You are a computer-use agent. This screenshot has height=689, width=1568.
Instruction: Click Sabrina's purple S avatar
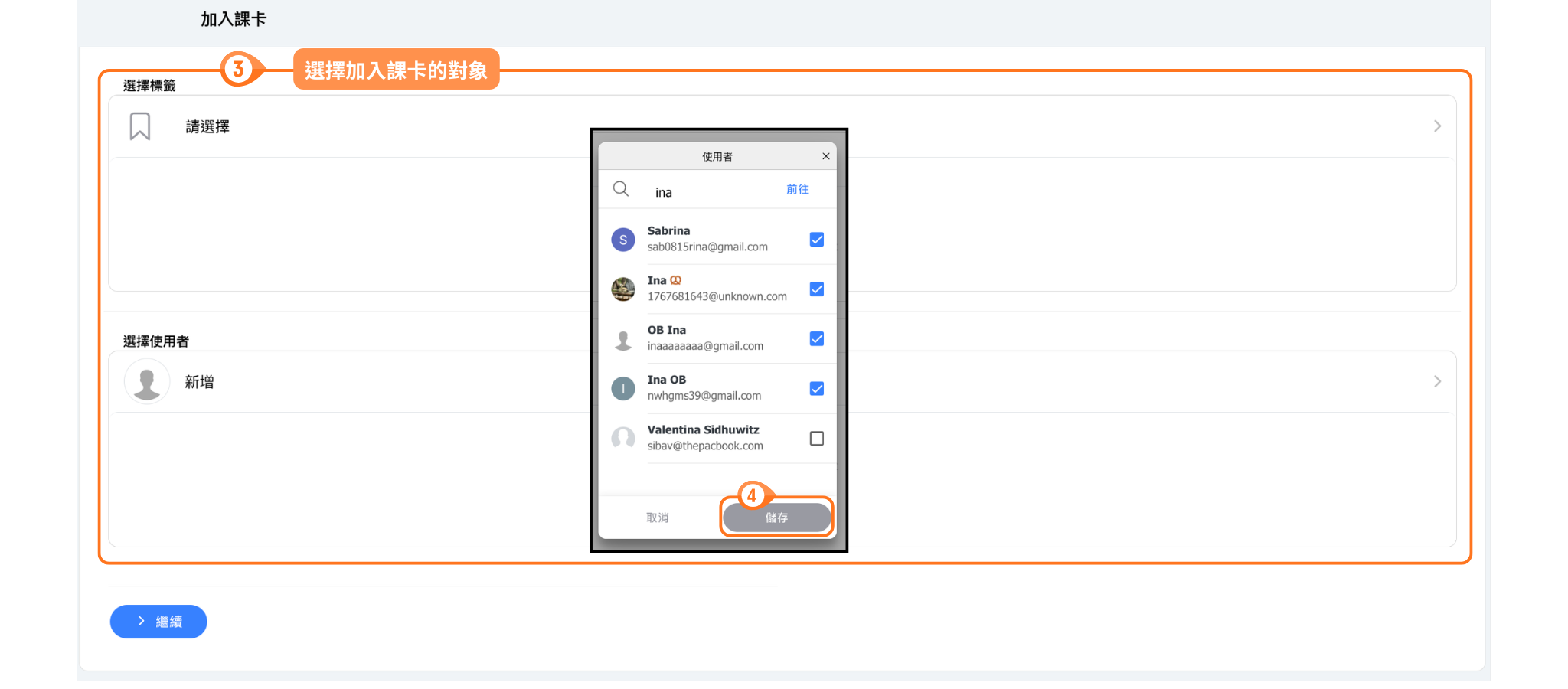click(623, 240)
